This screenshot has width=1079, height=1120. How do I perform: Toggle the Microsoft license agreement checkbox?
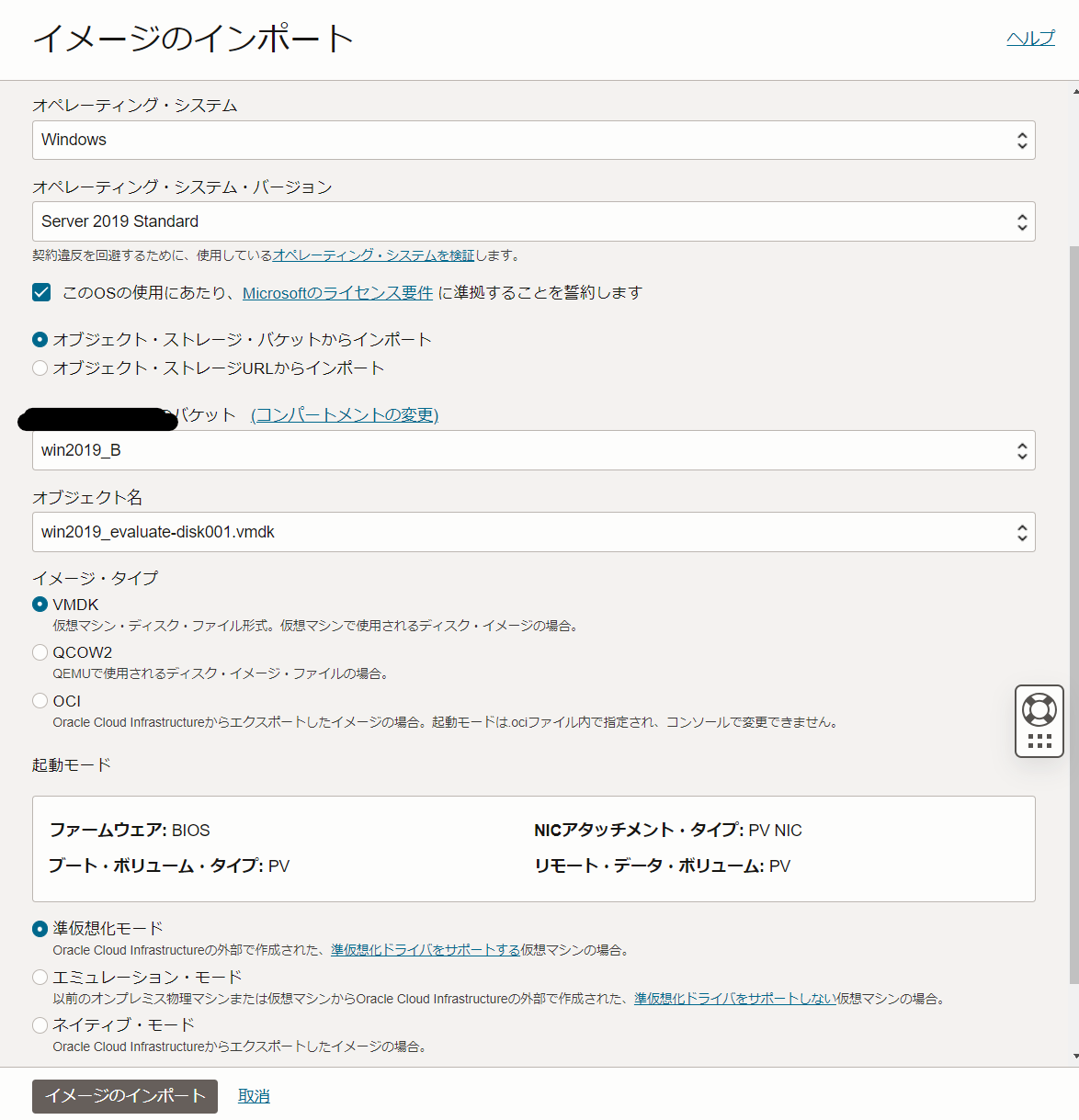click(x=41, y=292)
